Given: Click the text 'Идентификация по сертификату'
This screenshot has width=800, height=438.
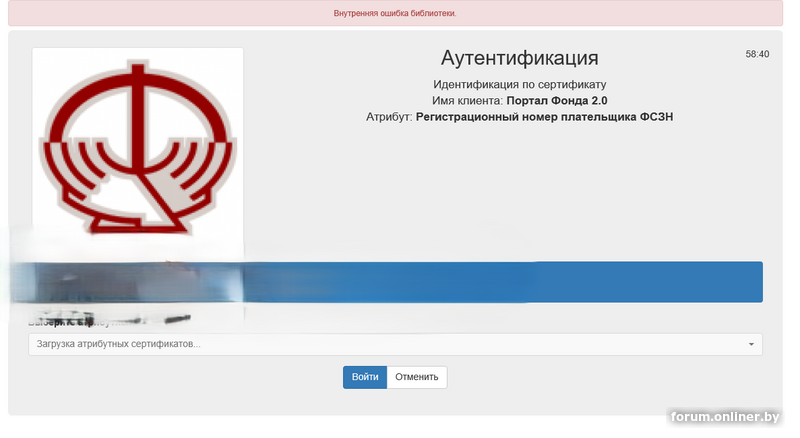Looking at the screenshot, I should pyautogui.click(x=519, y=84).
